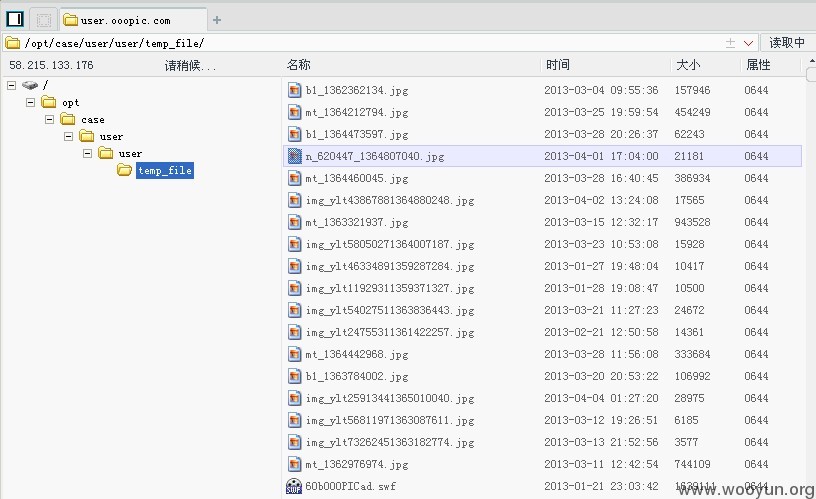The height and width of the screenshot is (499, 816).
Task: Switch to the user.ooopic.com tab
Action: coord(133,20)
